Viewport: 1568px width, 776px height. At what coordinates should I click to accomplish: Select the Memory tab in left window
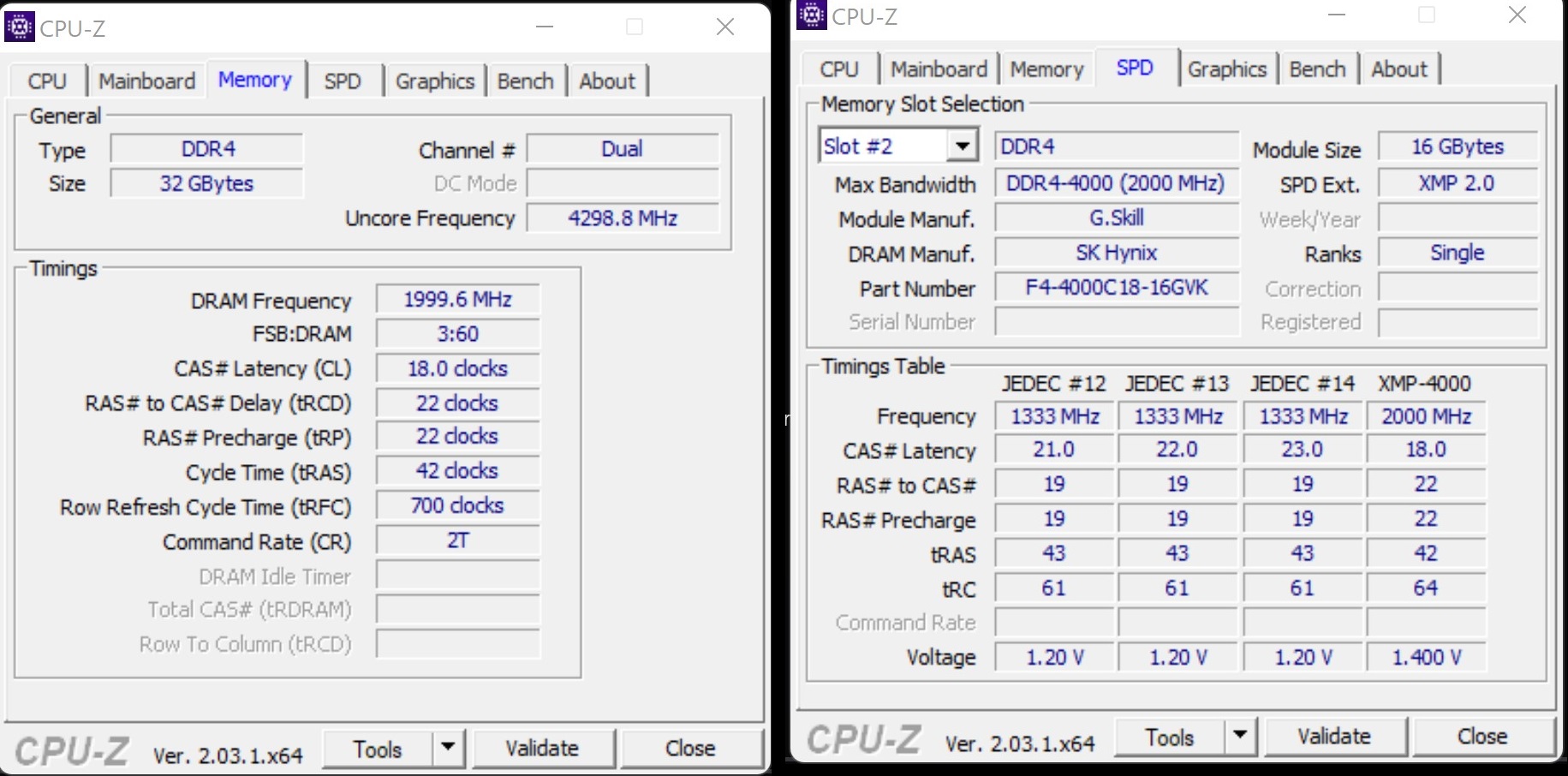255,80
